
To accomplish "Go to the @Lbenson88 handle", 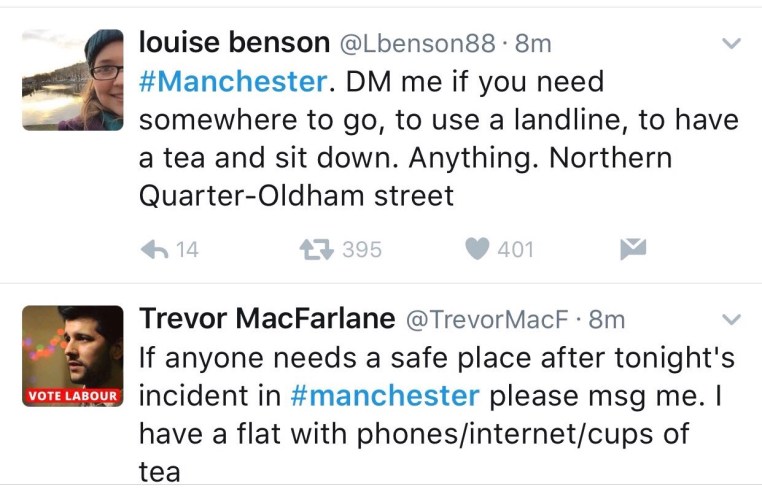I will pos(416,44).
